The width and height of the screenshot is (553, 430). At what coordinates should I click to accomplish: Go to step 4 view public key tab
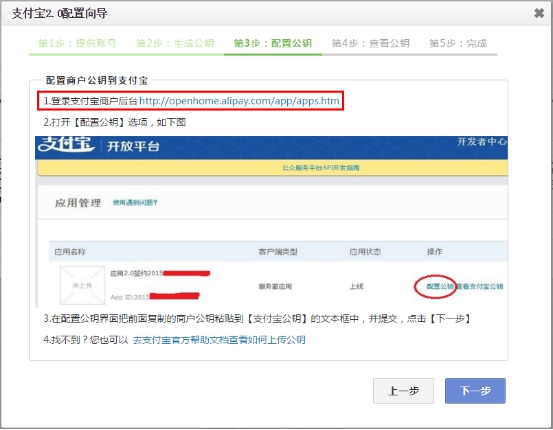[x=370, y=43]
